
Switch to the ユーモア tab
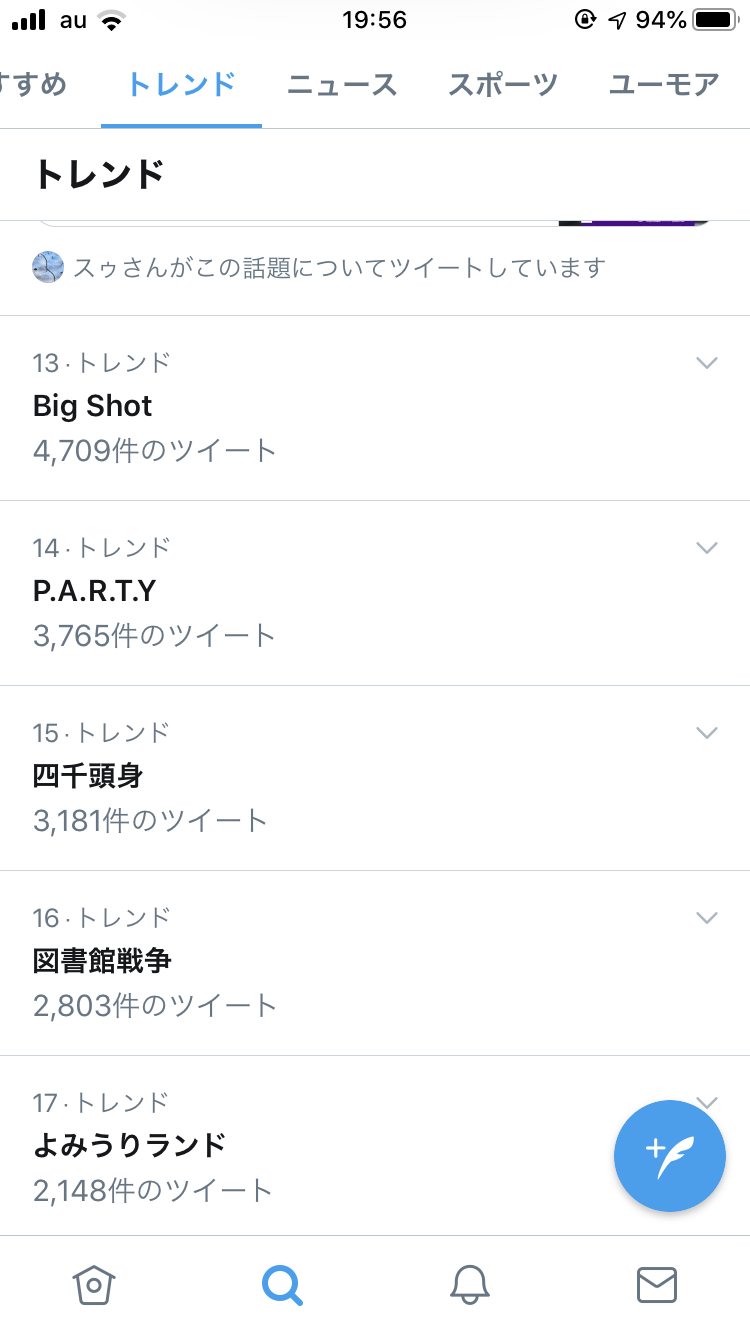(664, 85)
